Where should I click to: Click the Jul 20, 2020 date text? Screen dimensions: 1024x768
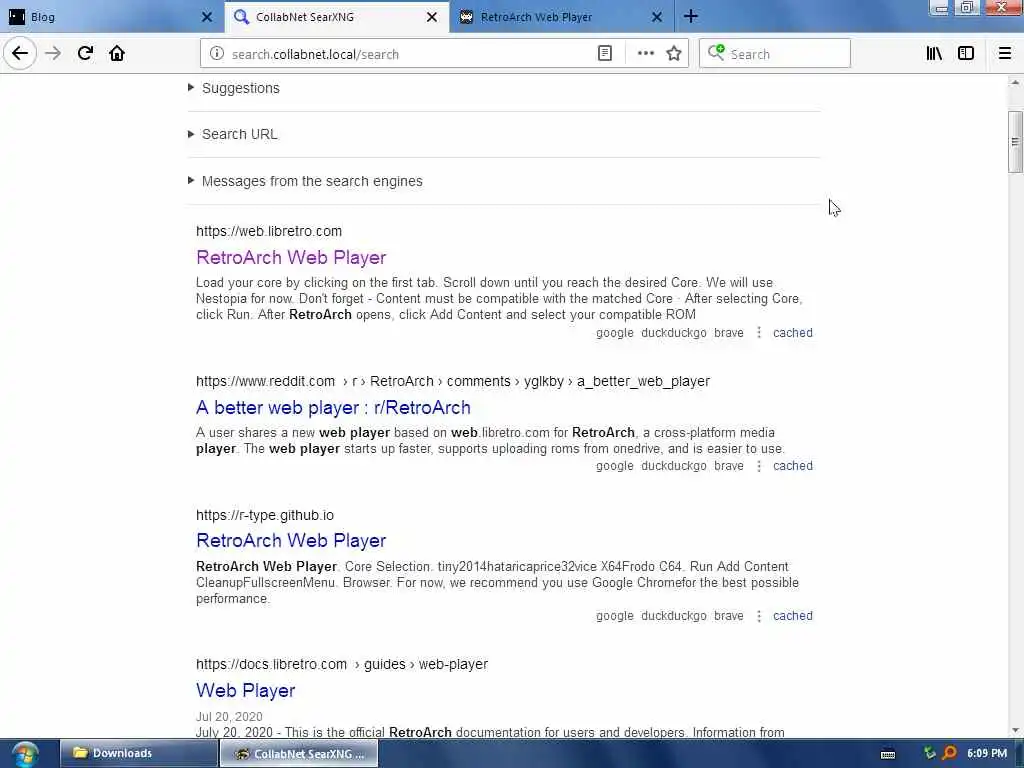pyautogui.click(x=229, y=716)
